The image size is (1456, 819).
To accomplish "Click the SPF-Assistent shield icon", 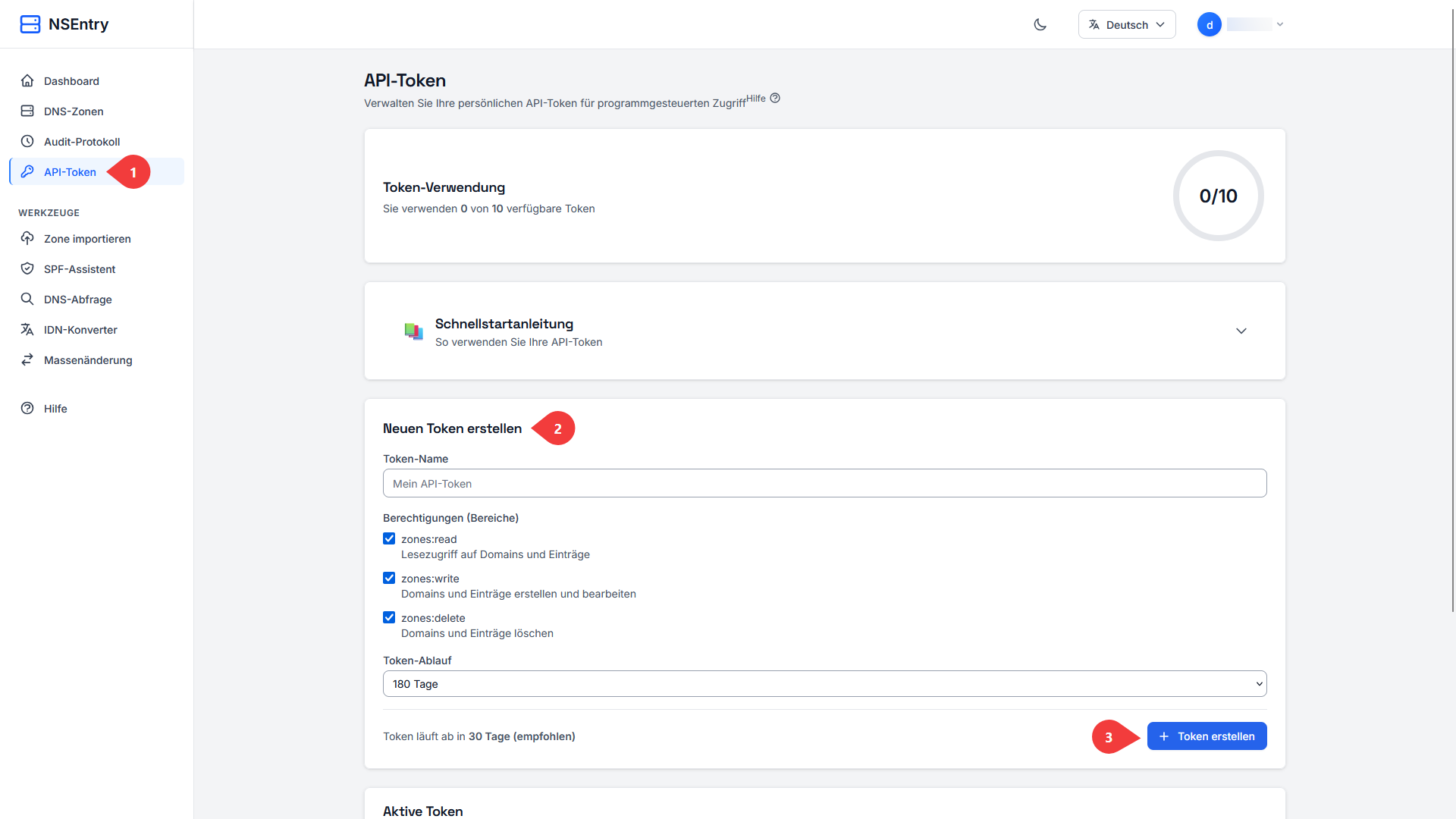I will click(27, 268).
